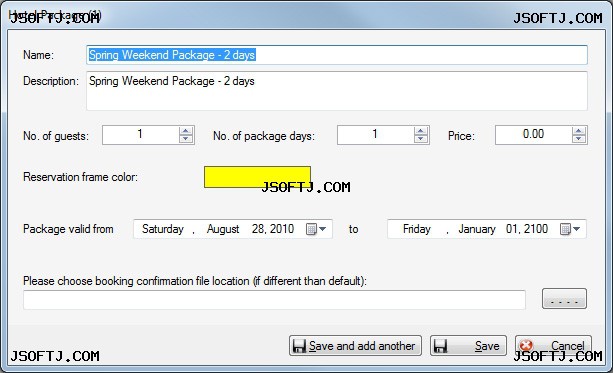613x373 pixels.
Task: Browse for booking confirmation file location
Action: pyautogui.click(x=564, y=299)
